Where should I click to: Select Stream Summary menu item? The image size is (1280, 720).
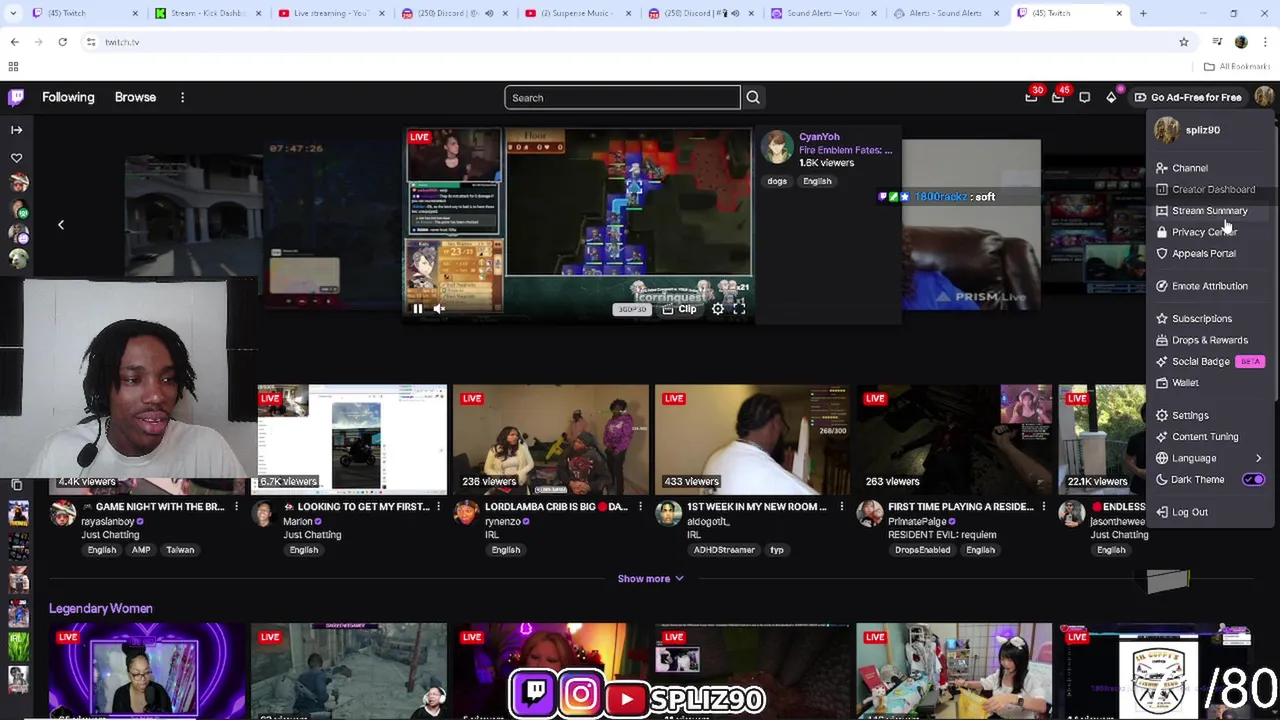coord(1210,211)
